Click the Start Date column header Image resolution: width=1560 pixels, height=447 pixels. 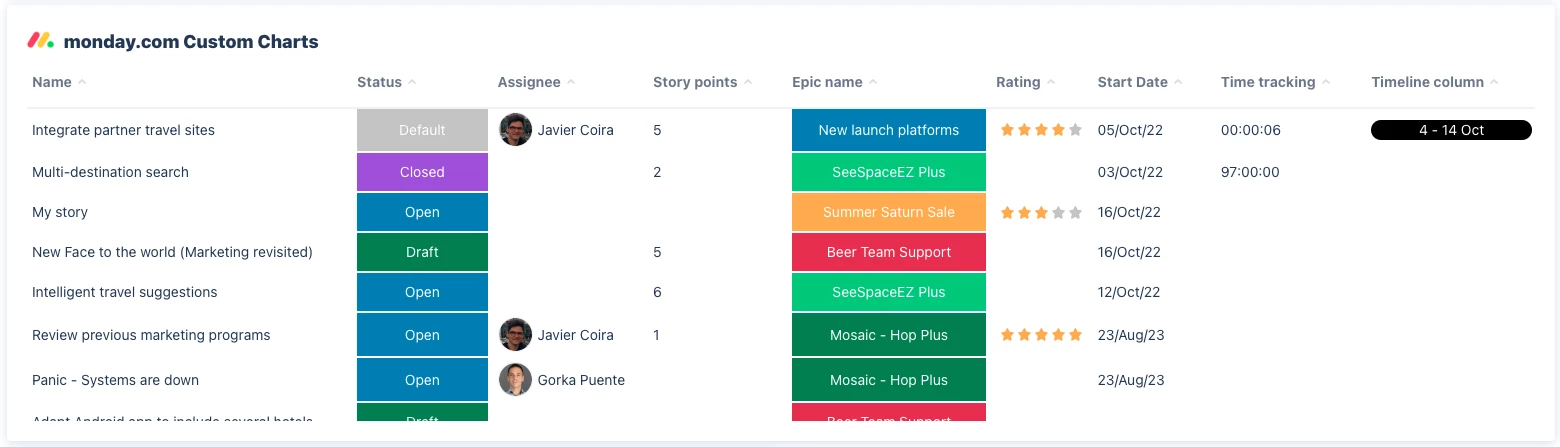(1132, 82)
